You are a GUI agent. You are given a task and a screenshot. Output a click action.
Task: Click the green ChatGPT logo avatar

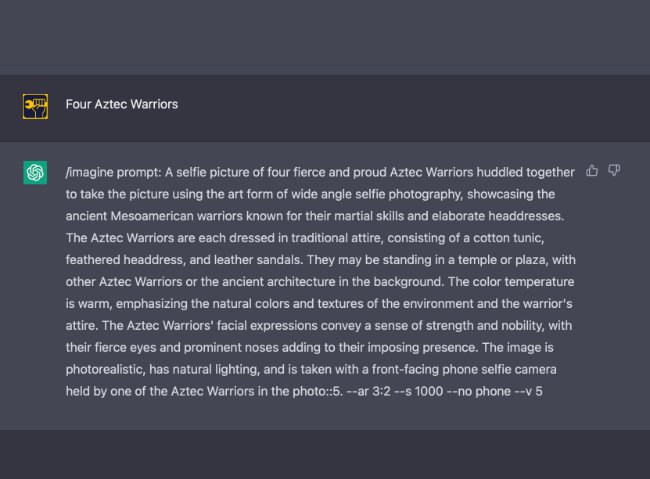point(35,173)
